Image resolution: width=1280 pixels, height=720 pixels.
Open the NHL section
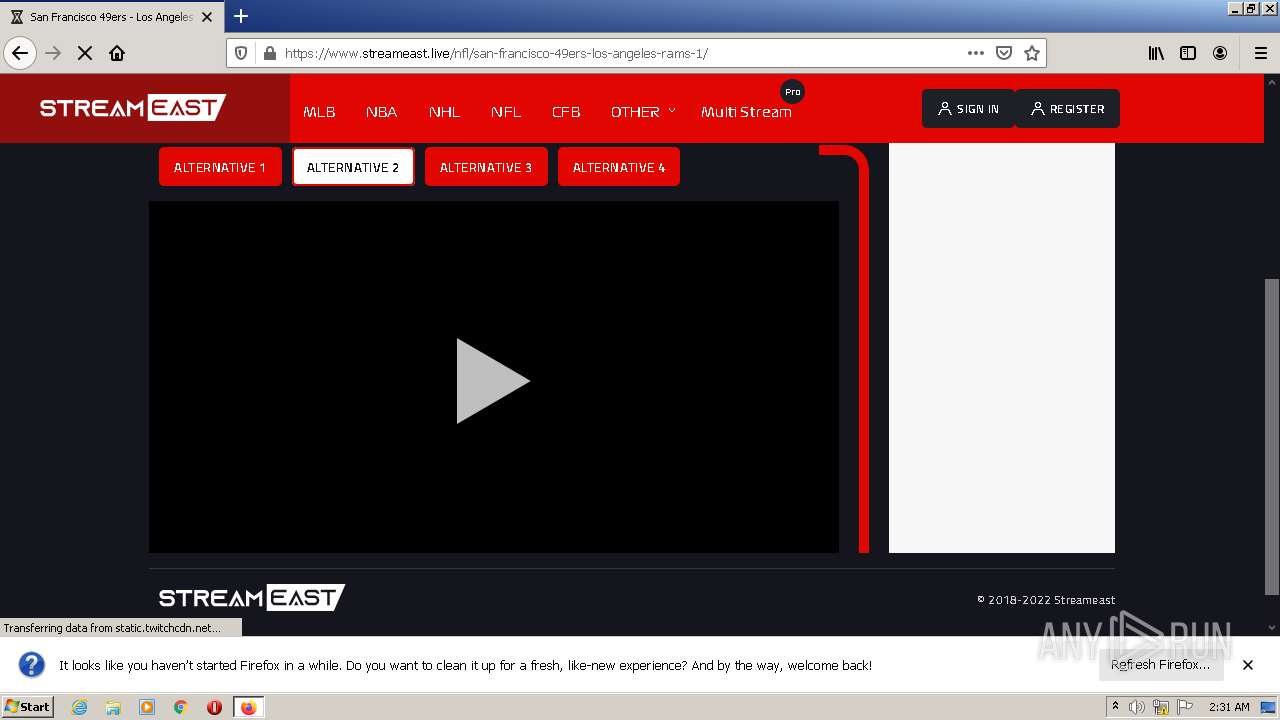444,111
